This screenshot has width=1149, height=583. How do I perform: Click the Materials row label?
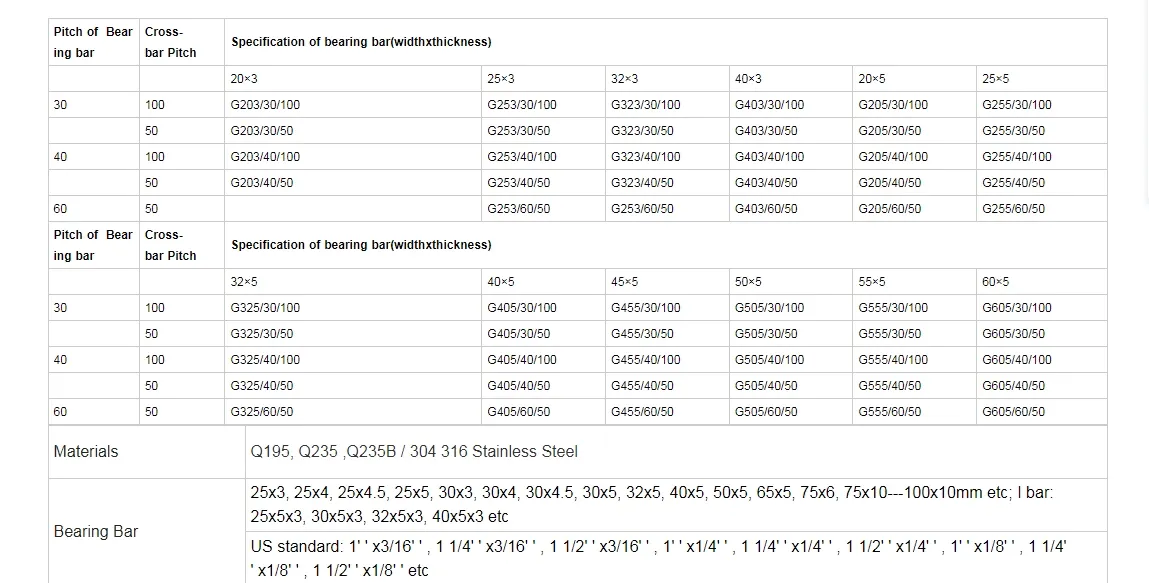point(86,452)
